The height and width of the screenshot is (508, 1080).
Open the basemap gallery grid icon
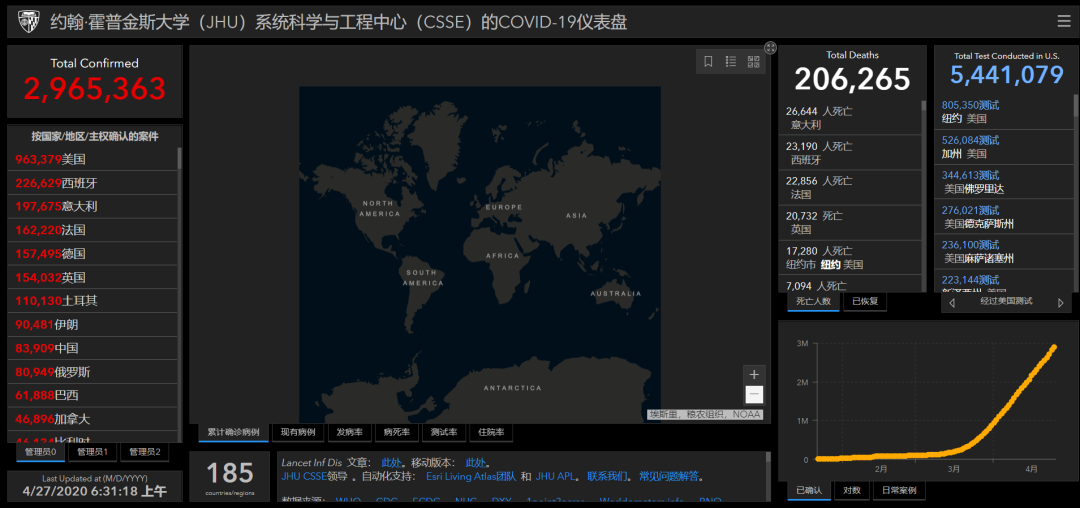pos(753,62)
